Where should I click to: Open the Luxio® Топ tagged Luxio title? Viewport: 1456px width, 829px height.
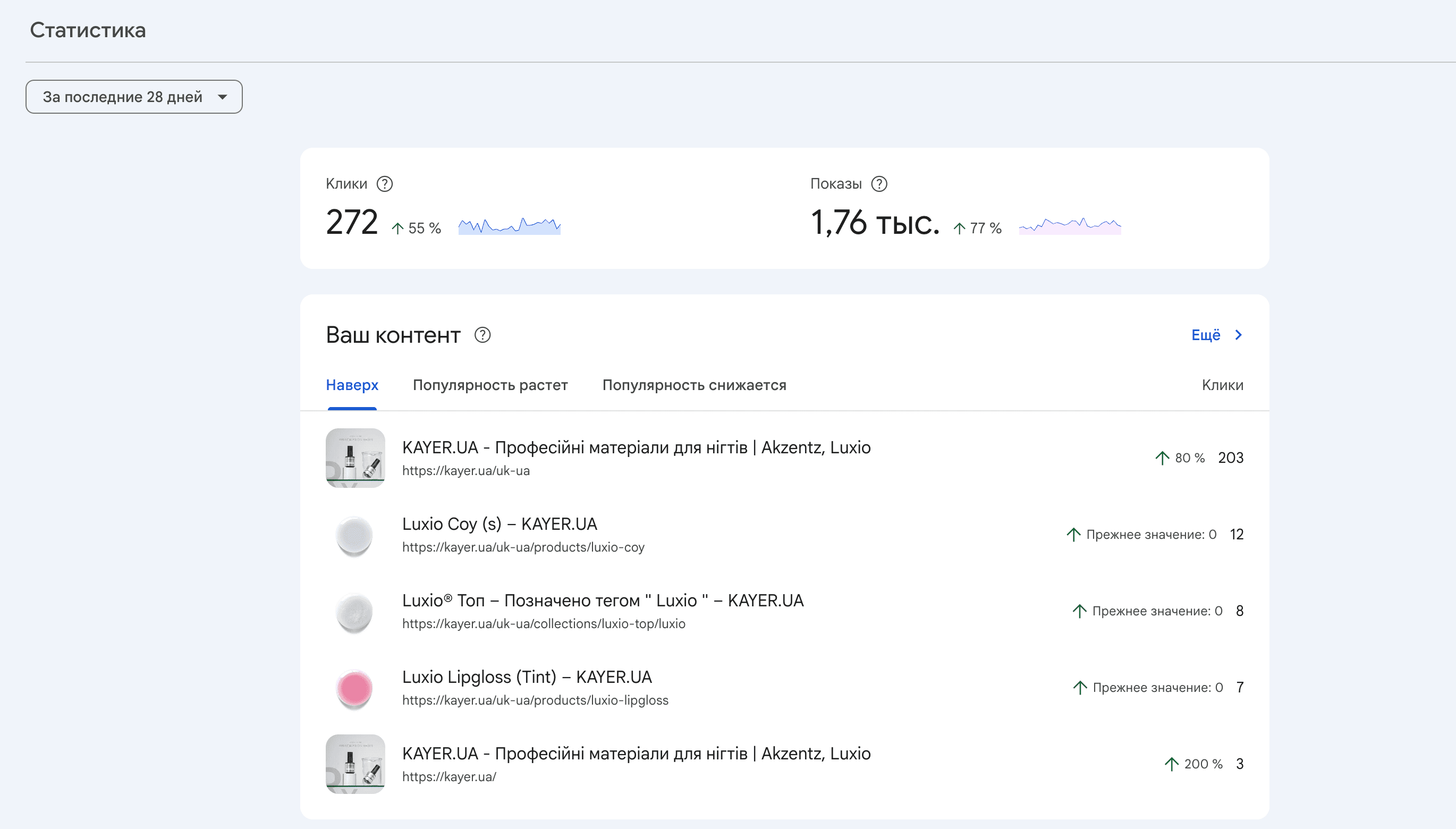603,600
